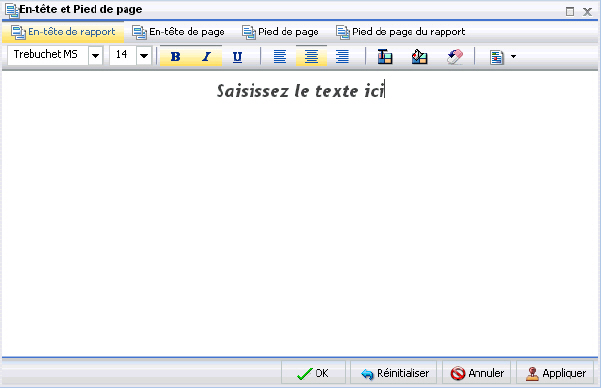Viewport: 602px width, 389px height.
Task: Toggle italic formatting
Action: tap(207, 56)
